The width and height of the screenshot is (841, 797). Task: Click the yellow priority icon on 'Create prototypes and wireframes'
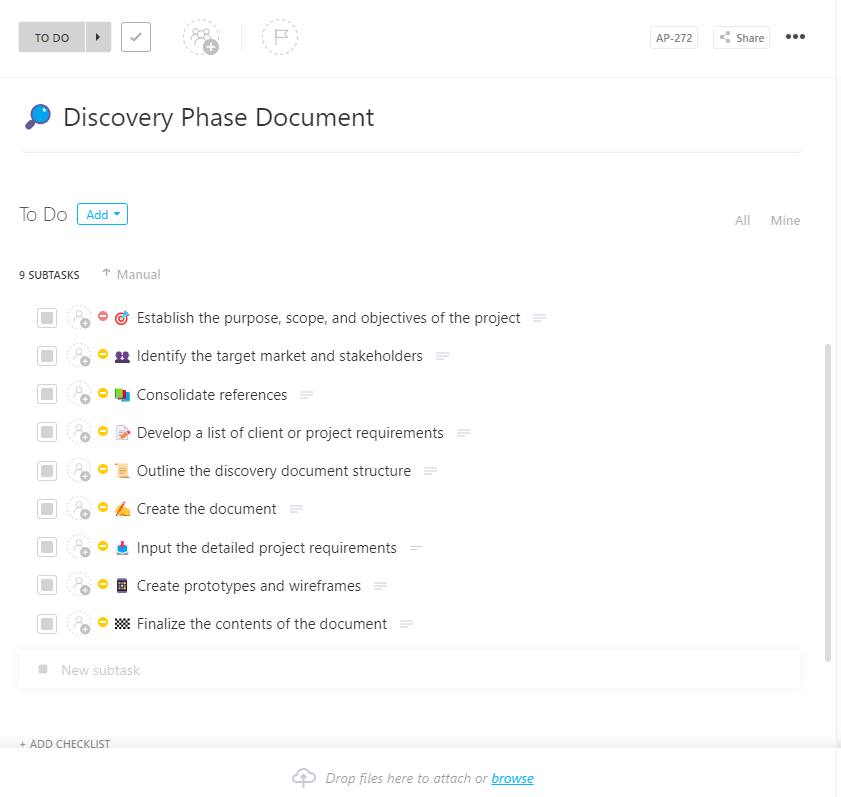[102, 585]
